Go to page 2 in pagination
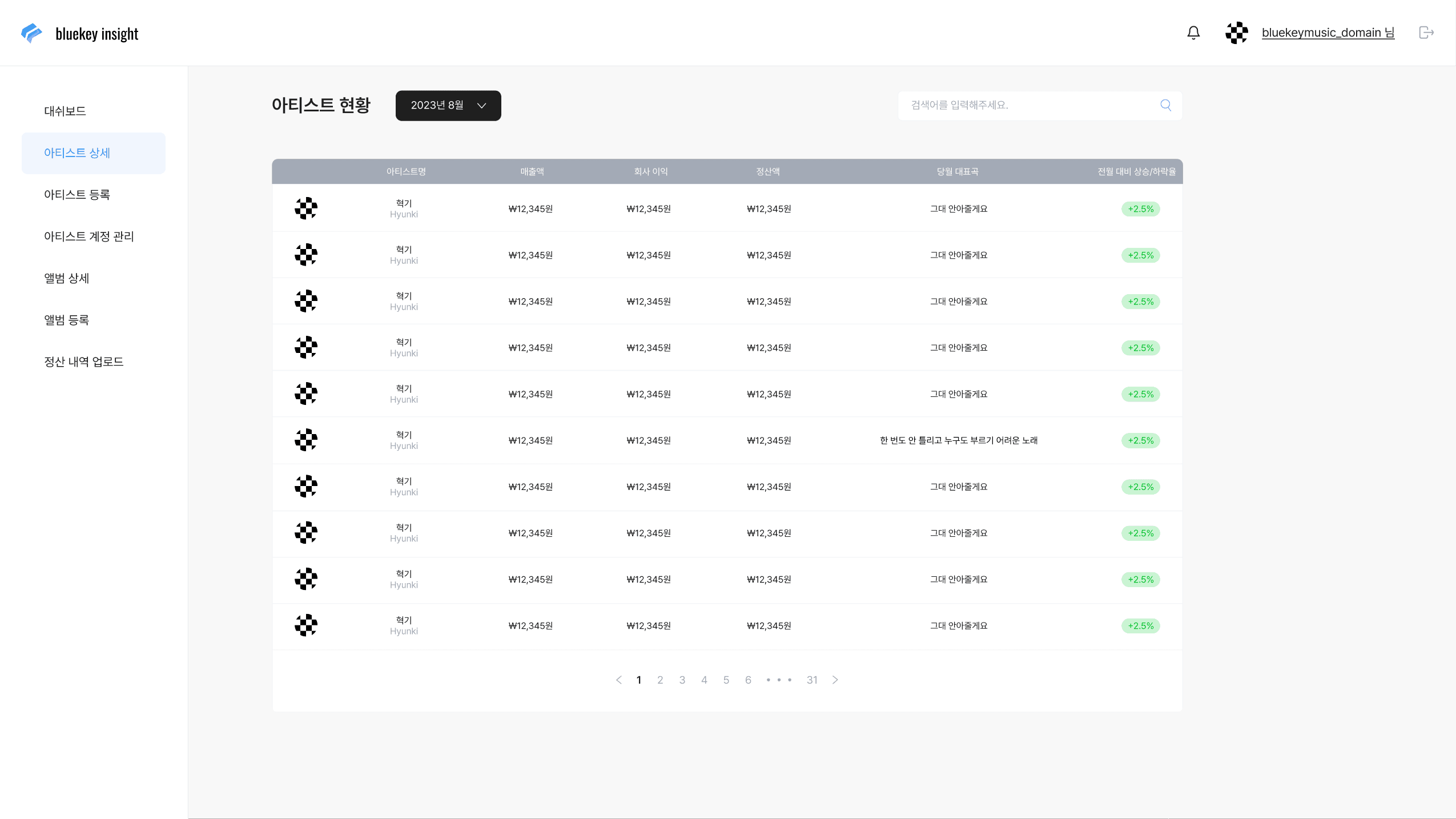Screen dimensions: 1456x819 click(660, 680)
